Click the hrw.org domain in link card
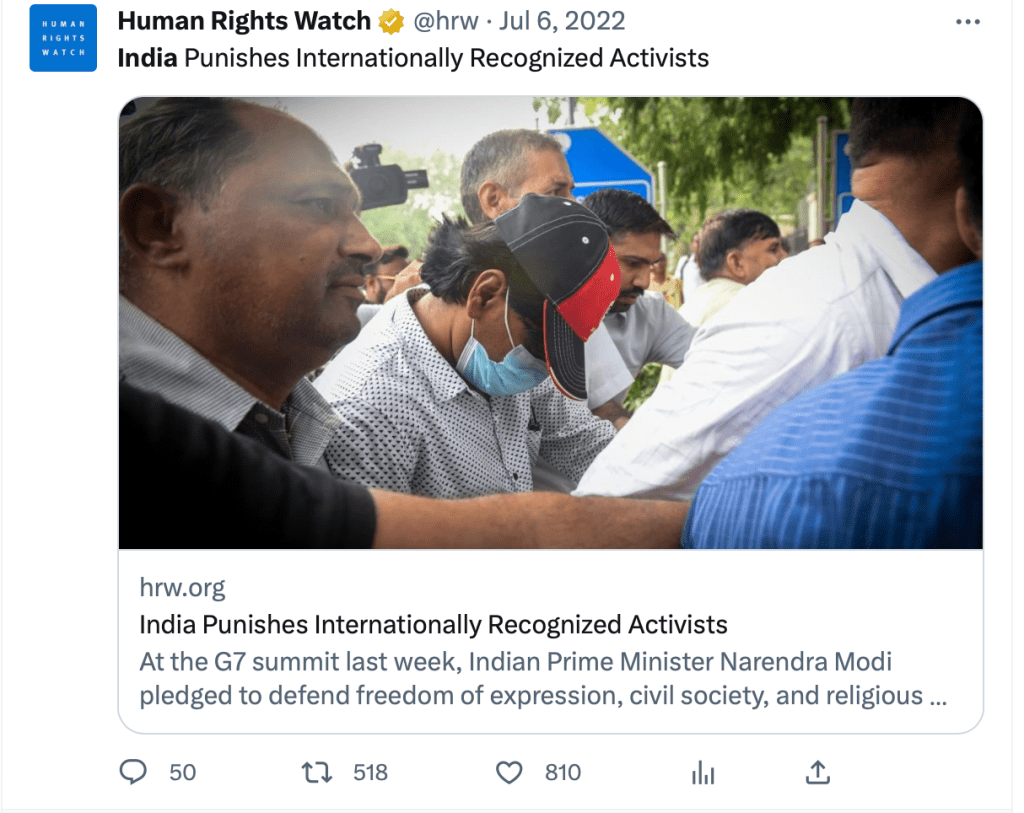This screenshot has height=813, width=1024. 182,588
